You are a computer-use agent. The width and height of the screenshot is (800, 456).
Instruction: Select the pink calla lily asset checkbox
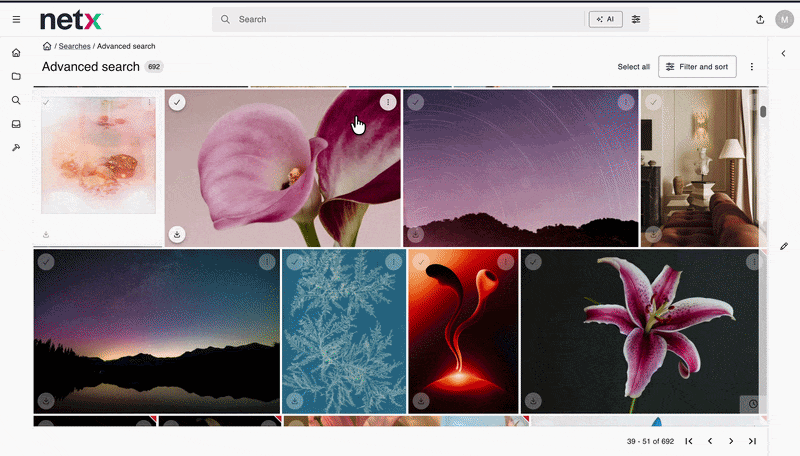[x=177, y=103]
